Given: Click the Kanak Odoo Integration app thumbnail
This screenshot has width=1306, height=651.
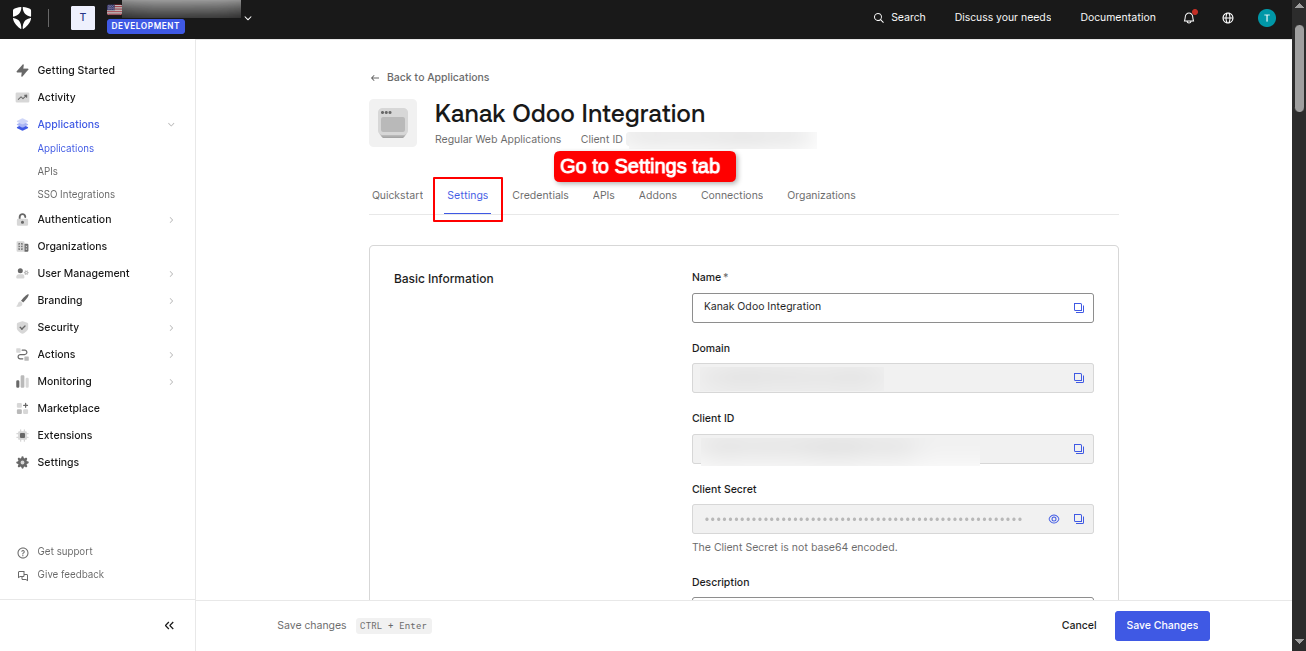Looking at the screenshot, I should pyautogui.click(x=393, y=123).
